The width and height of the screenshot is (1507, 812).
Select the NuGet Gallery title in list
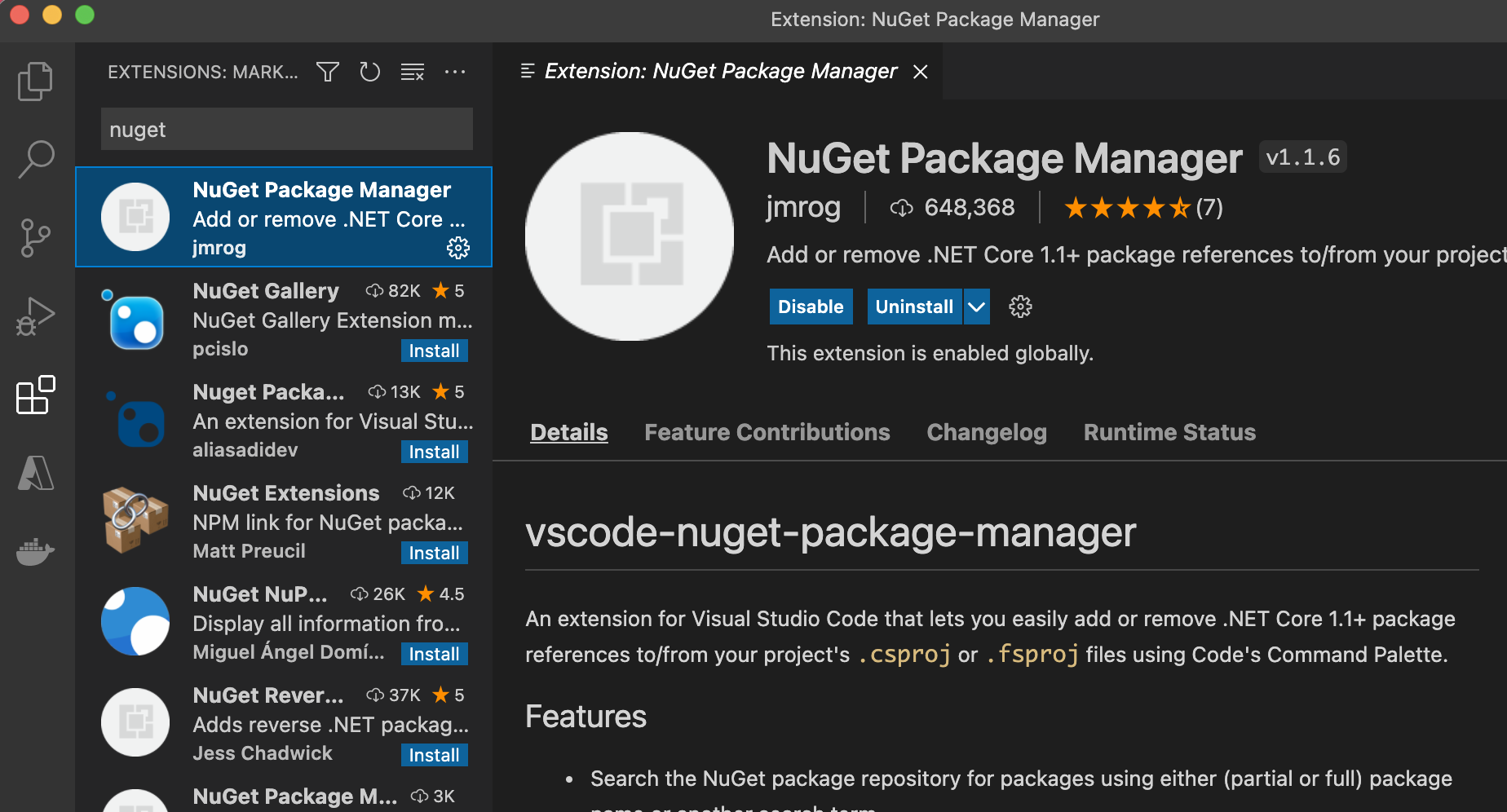point(266,291)
